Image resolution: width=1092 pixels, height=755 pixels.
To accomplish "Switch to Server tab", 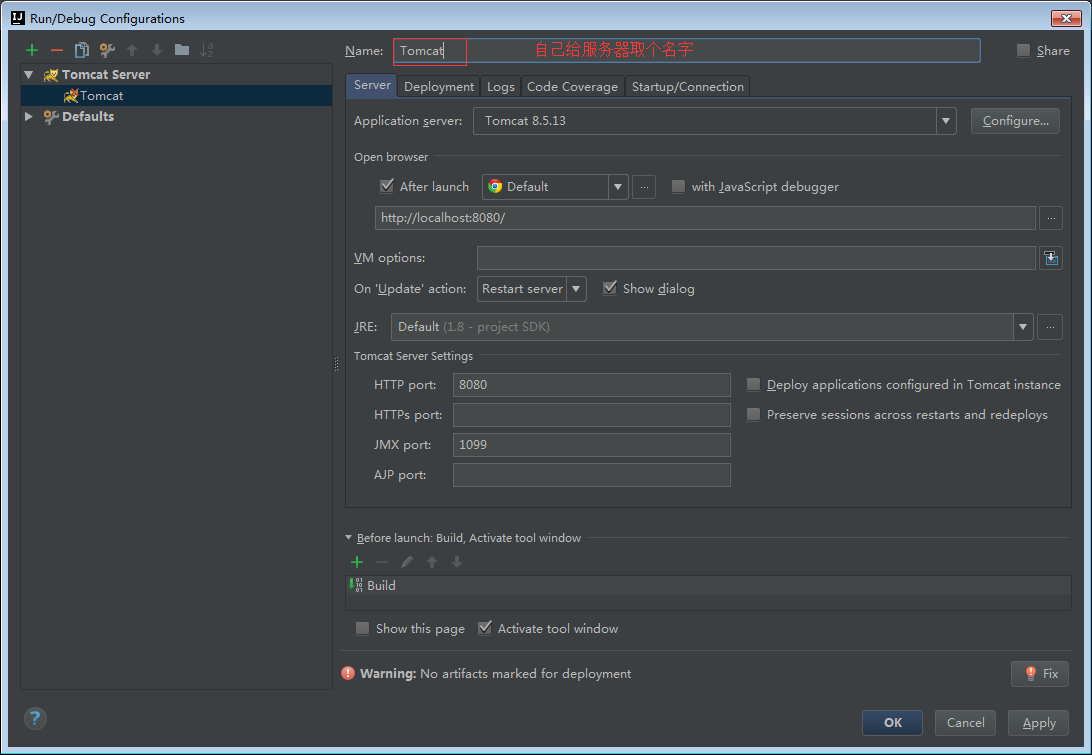I will click(372, 85).
